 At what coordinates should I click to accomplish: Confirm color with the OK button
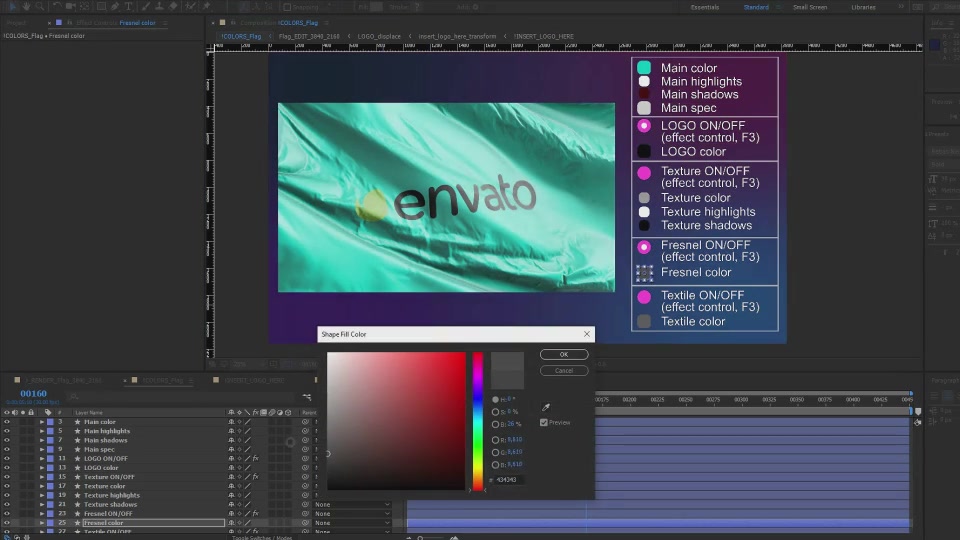point(564,354)
